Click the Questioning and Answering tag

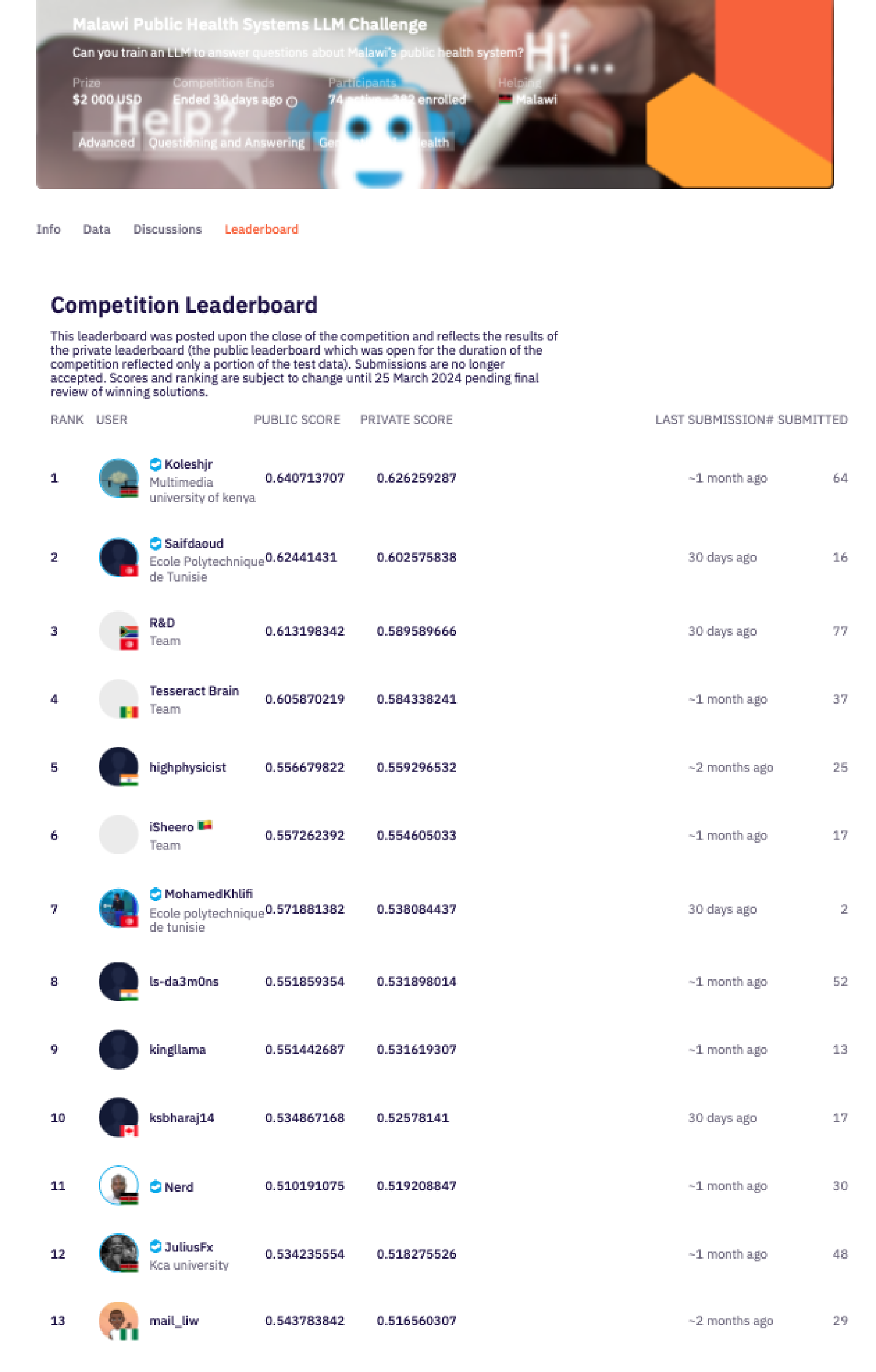click(x=227, y=143)
